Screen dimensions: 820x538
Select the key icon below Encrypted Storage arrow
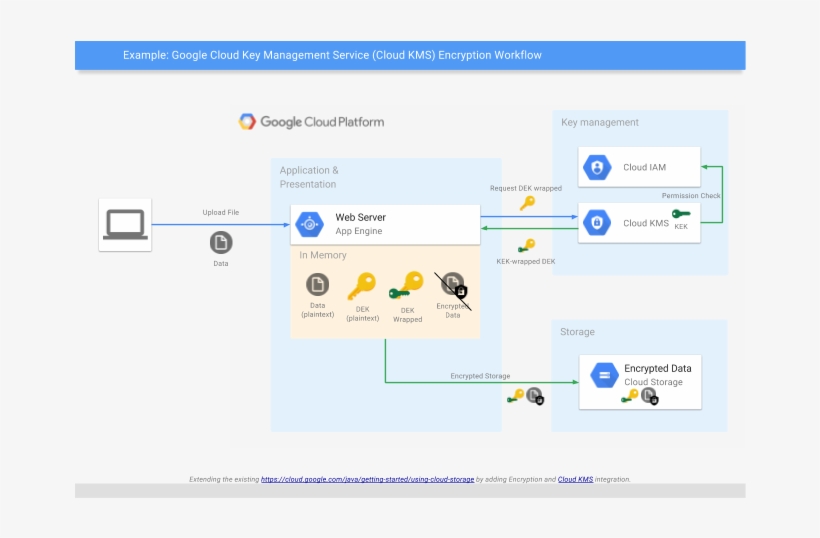pos(515,396)
